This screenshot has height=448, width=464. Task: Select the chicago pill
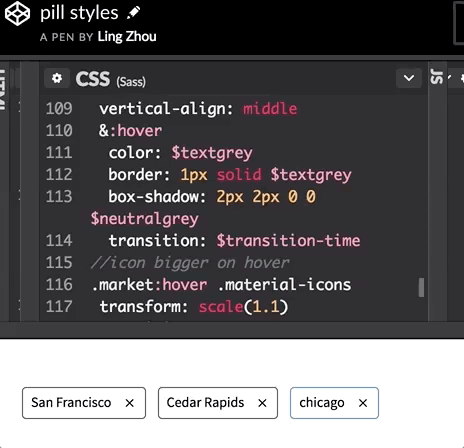(334, 403)
